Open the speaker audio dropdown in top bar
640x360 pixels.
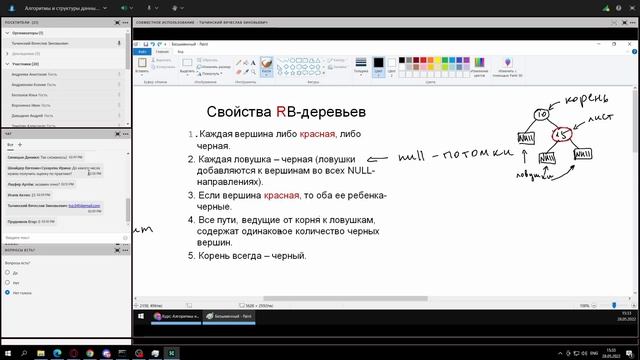(x=131, y=8)
